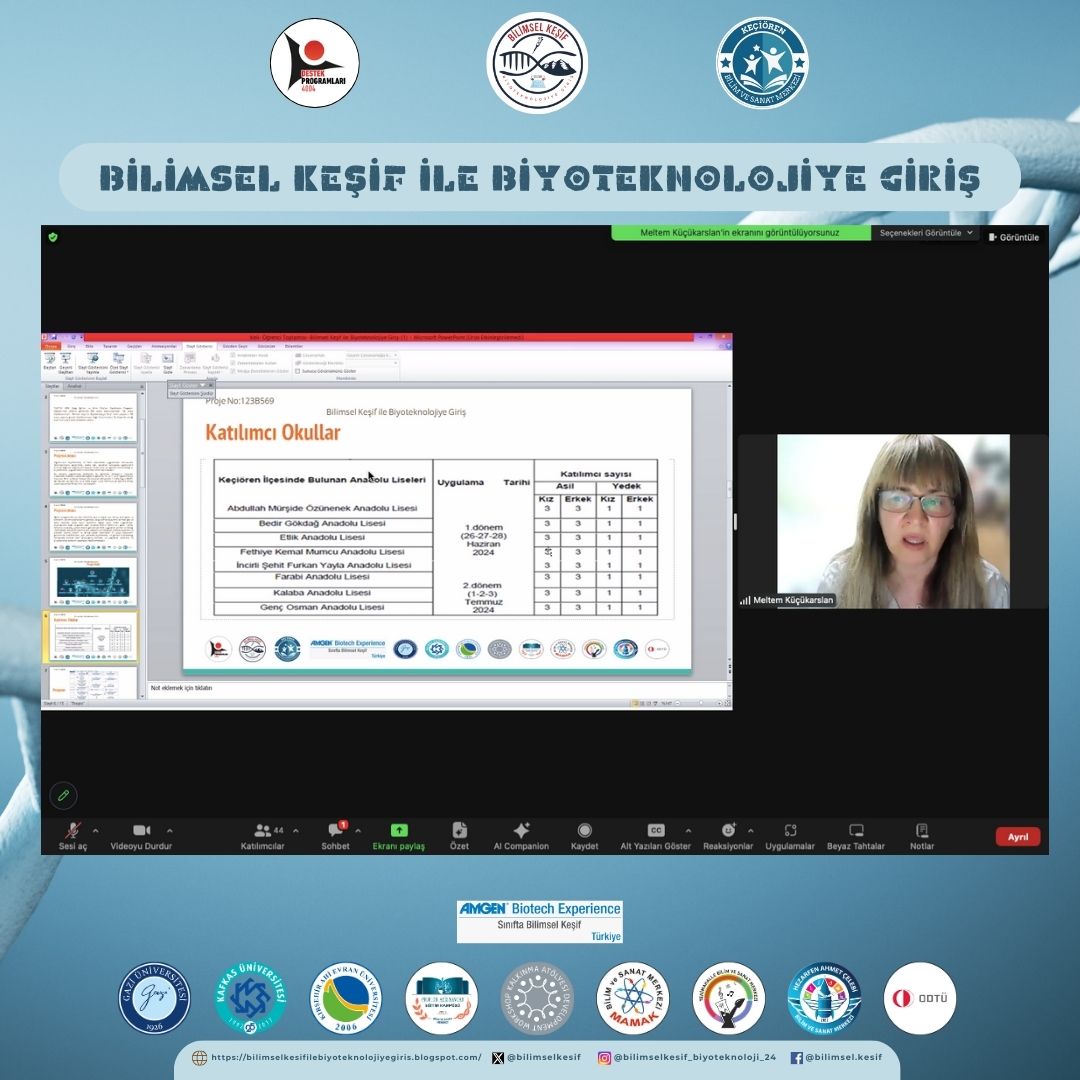Switch to the Geçişler ribbon tab
The image size is (1080, 1080).
click(134, 346)
